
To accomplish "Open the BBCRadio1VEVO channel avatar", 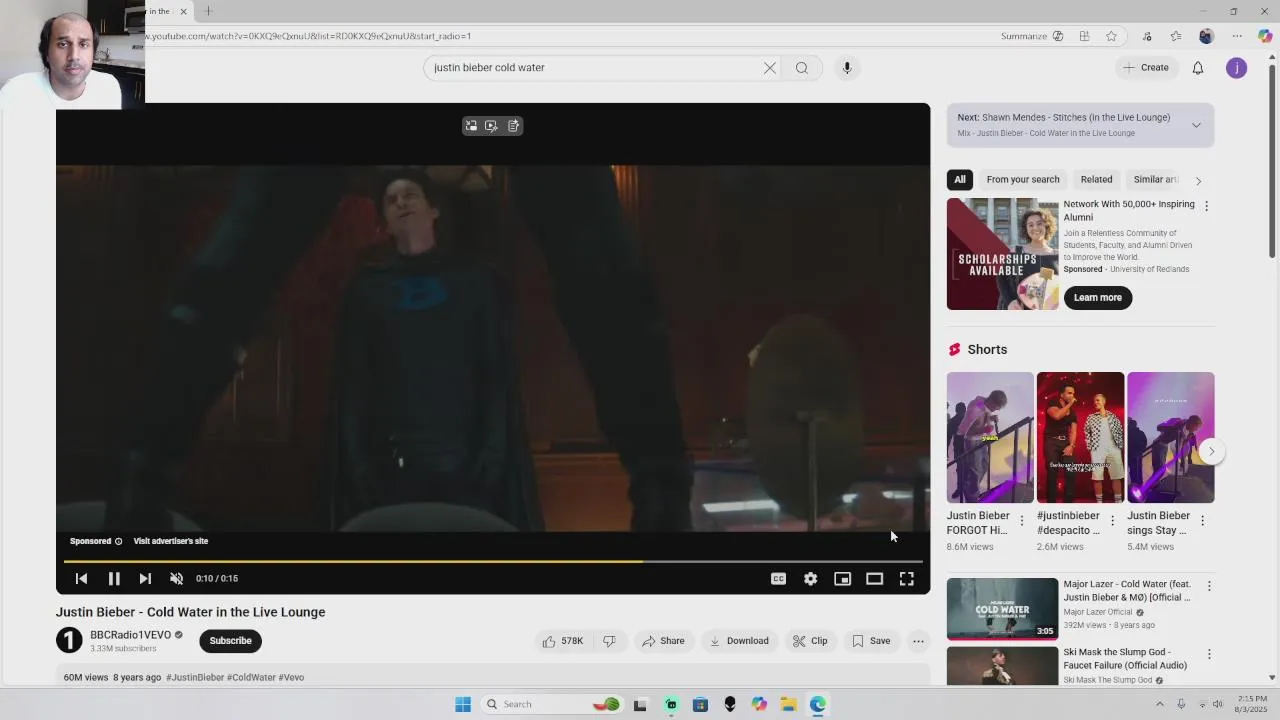I will (x=69, y=640).
